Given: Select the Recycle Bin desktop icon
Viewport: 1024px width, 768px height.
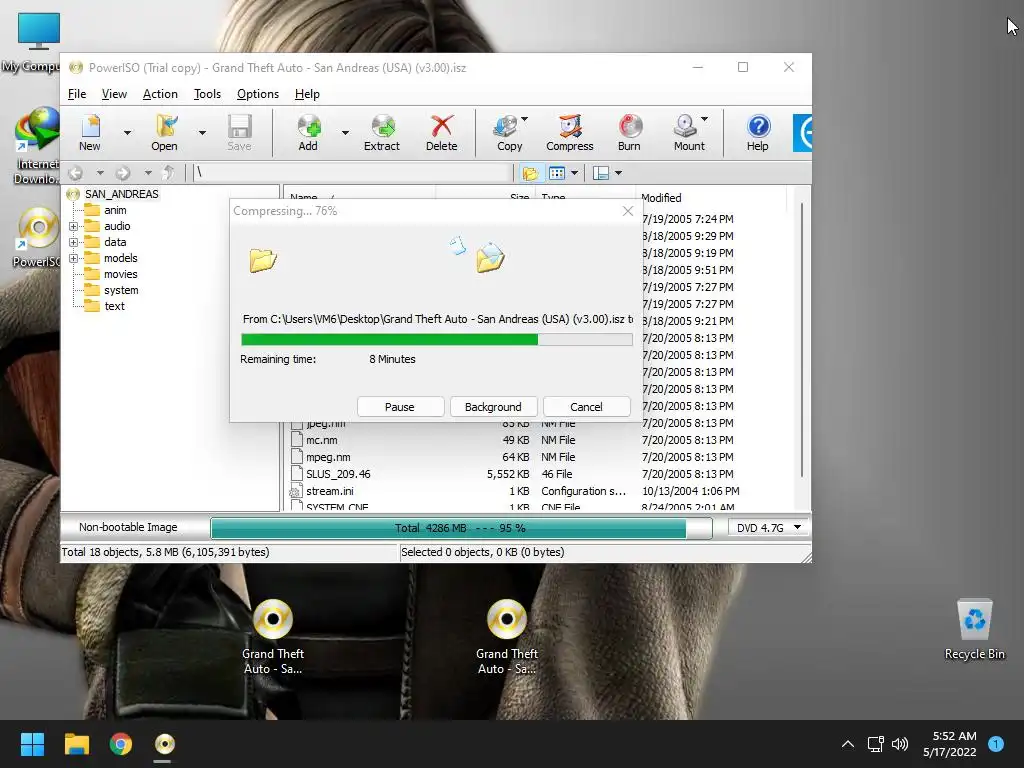Looking at the screenshot, I should pyautogui.click(x=974, y=629).
